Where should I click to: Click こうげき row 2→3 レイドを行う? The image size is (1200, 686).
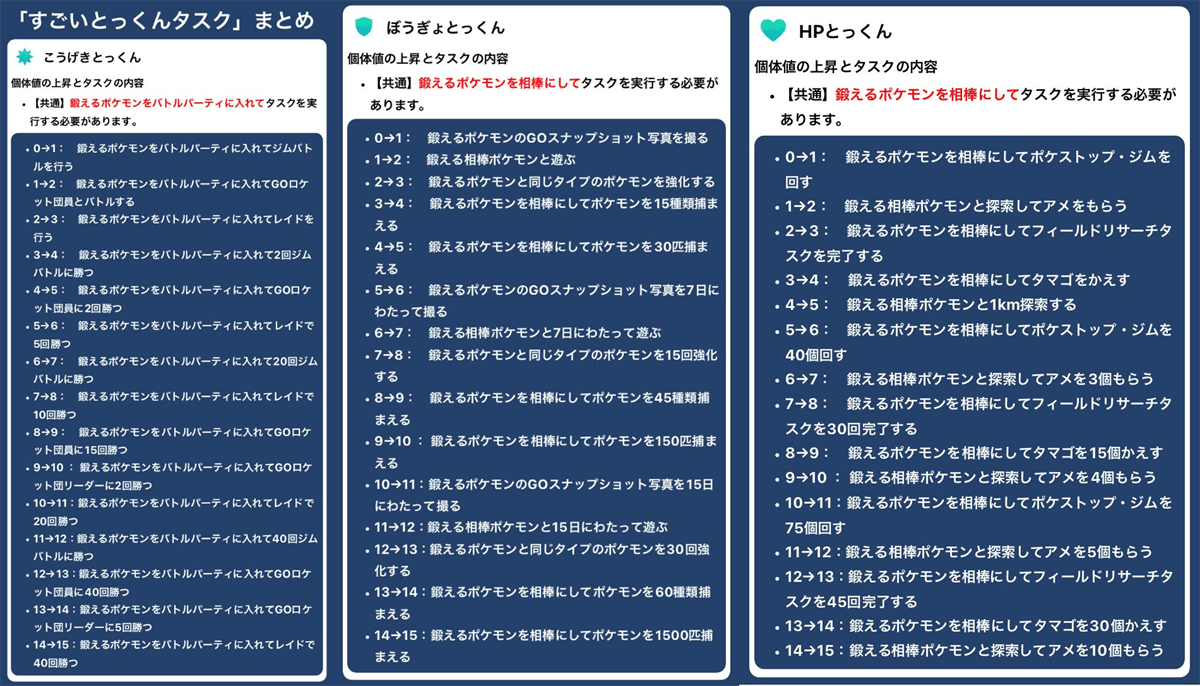pos(172,228)
